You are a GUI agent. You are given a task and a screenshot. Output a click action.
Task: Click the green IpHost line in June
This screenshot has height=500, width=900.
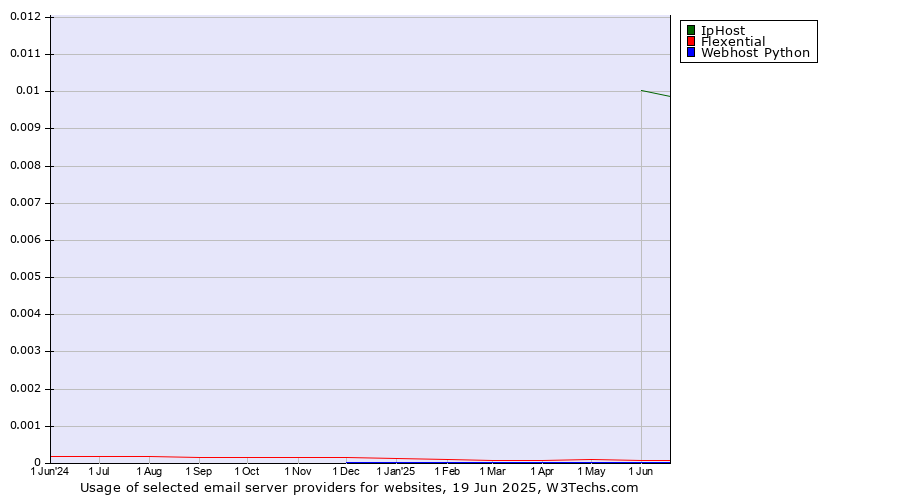tap(655, 93)
